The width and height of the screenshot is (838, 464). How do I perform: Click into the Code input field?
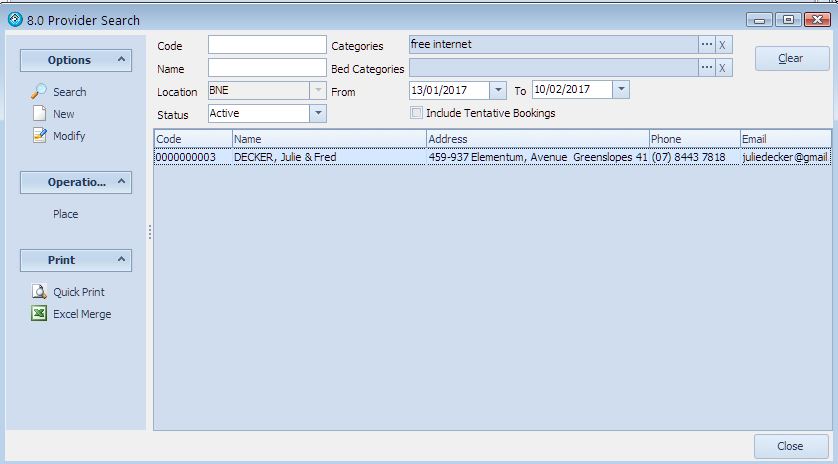(267, 45)
